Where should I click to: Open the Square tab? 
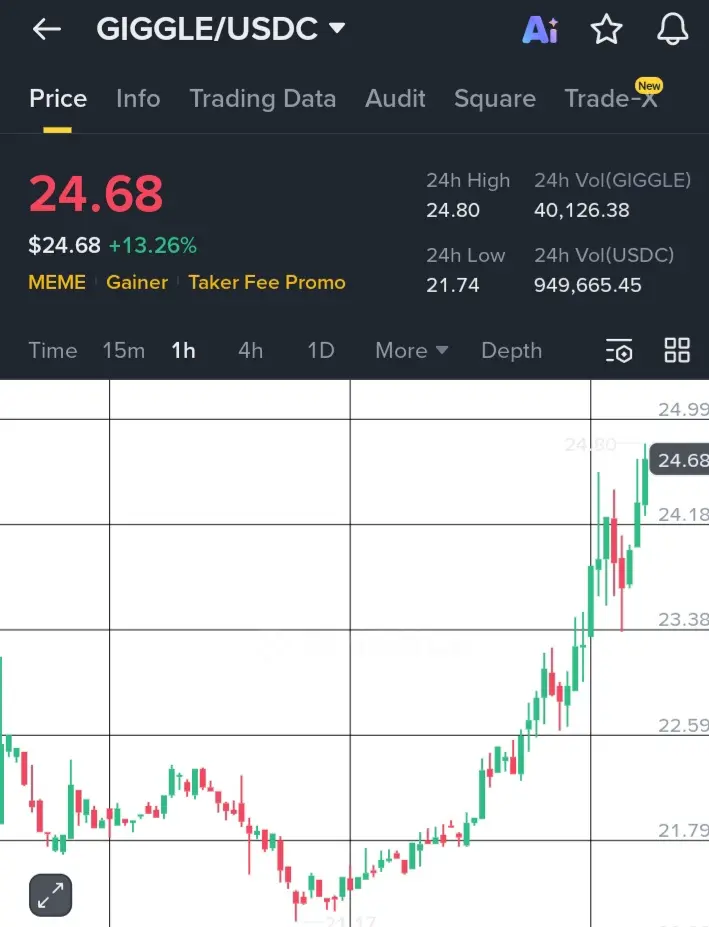click(495, 98)
